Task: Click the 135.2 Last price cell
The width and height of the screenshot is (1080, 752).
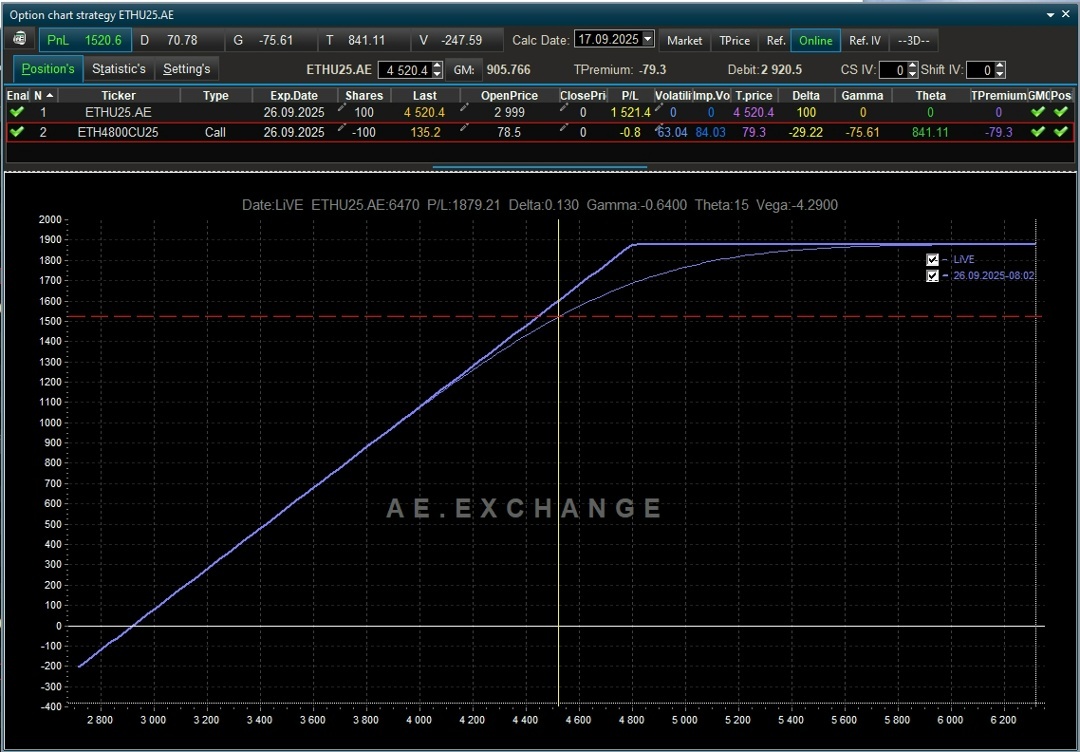Action: click(425, 132)
